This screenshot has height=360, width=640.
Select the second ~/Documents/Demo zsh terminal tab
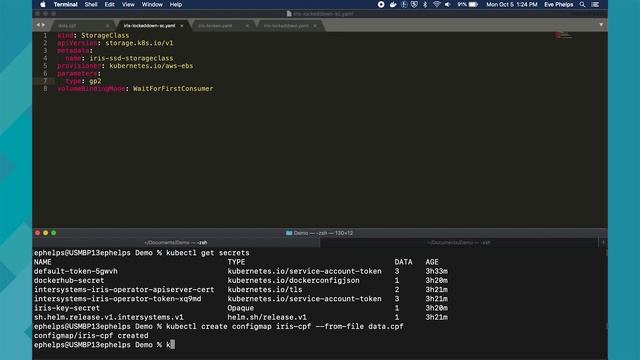459,242
